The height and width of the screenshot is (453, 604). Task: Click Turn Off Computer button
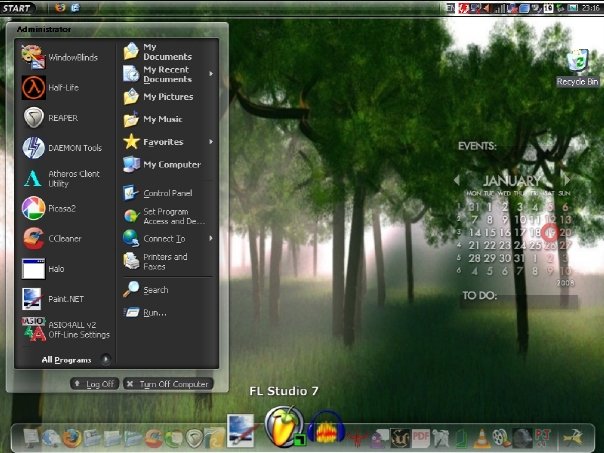[x=168, y=384]
